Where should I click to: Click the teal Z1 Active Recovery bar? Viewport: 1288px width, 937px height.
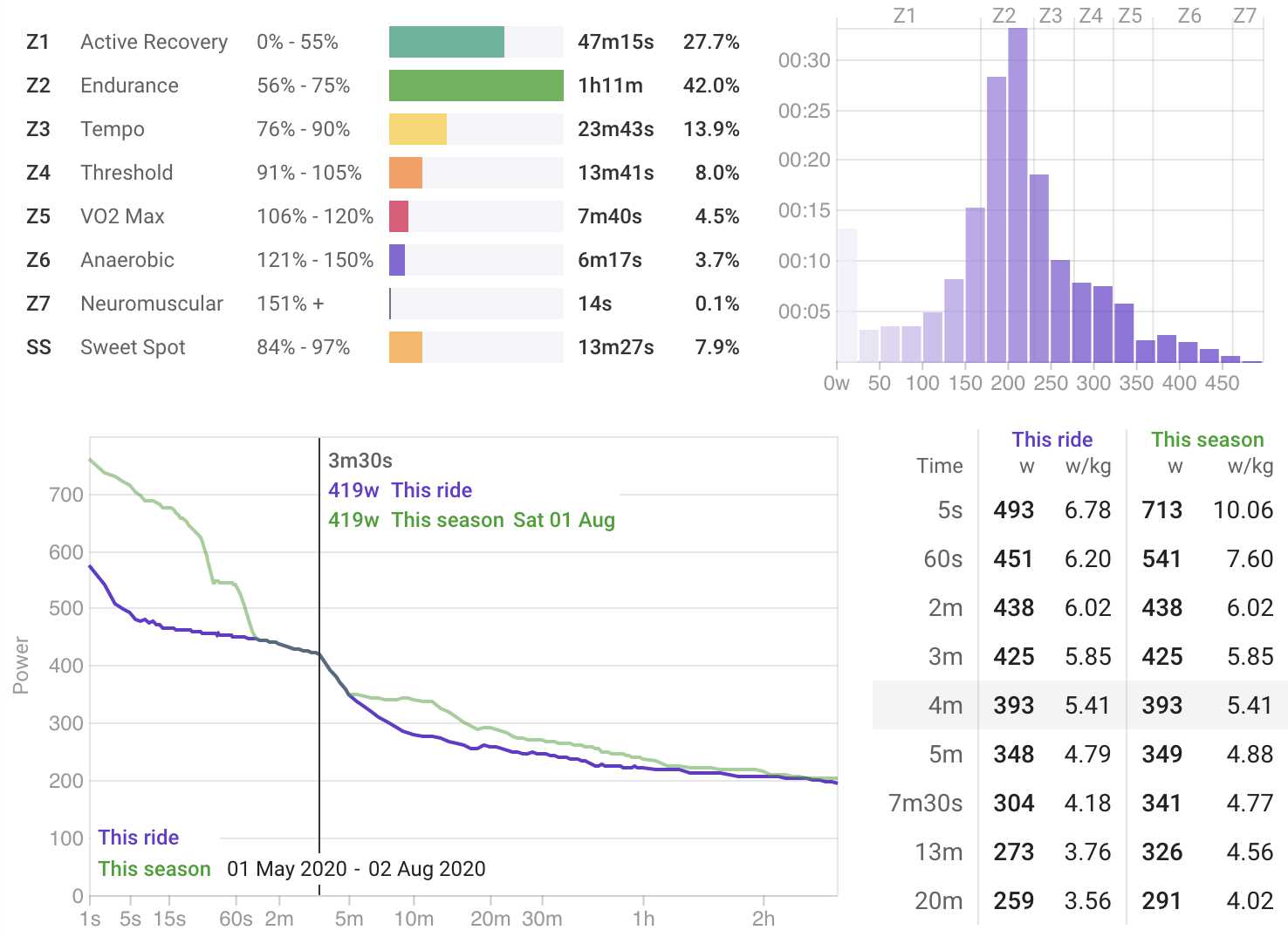click(446, 42)
